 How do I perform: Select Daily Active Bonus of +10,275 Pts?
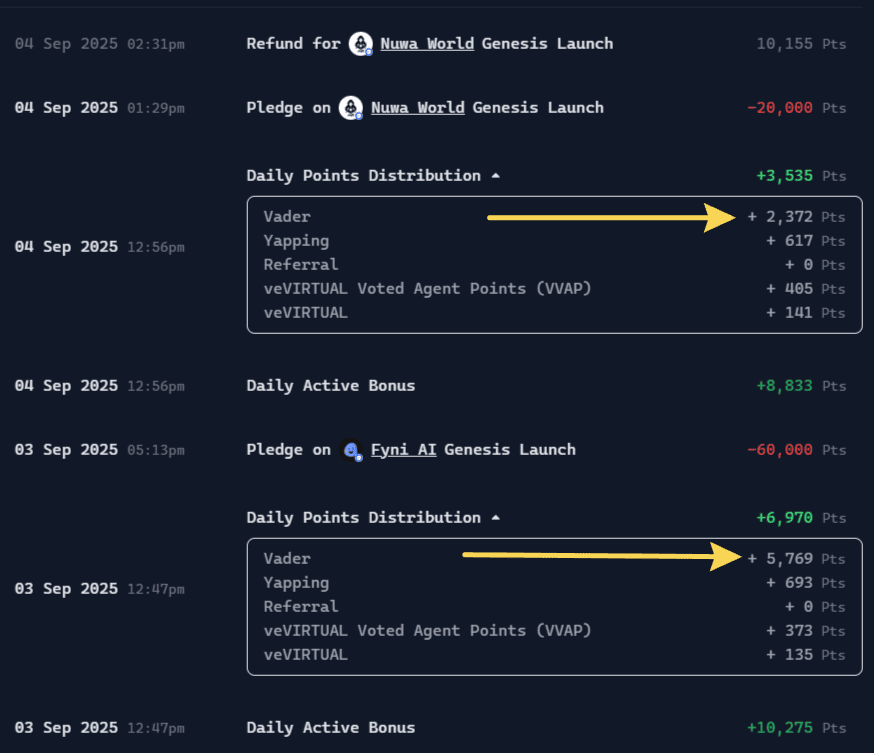click(x=330, y=728)
